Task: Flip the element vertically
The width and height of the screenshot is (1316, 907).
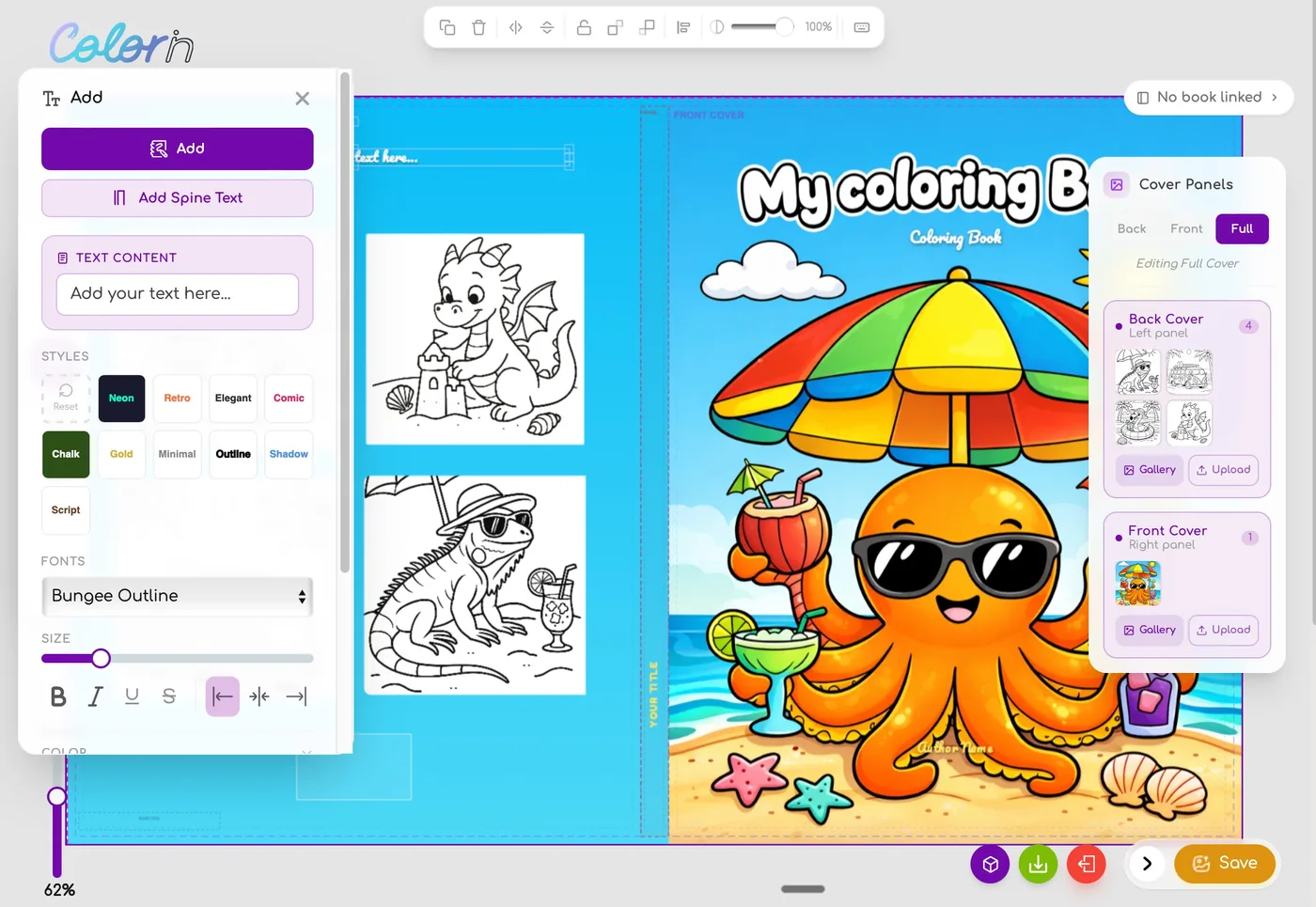Action: (546, 27)
